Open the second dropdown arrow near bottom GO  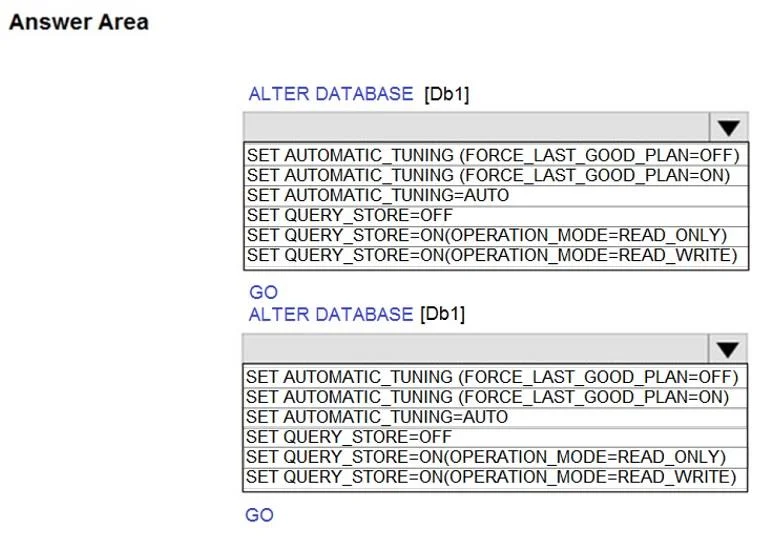tap(727, 349)
